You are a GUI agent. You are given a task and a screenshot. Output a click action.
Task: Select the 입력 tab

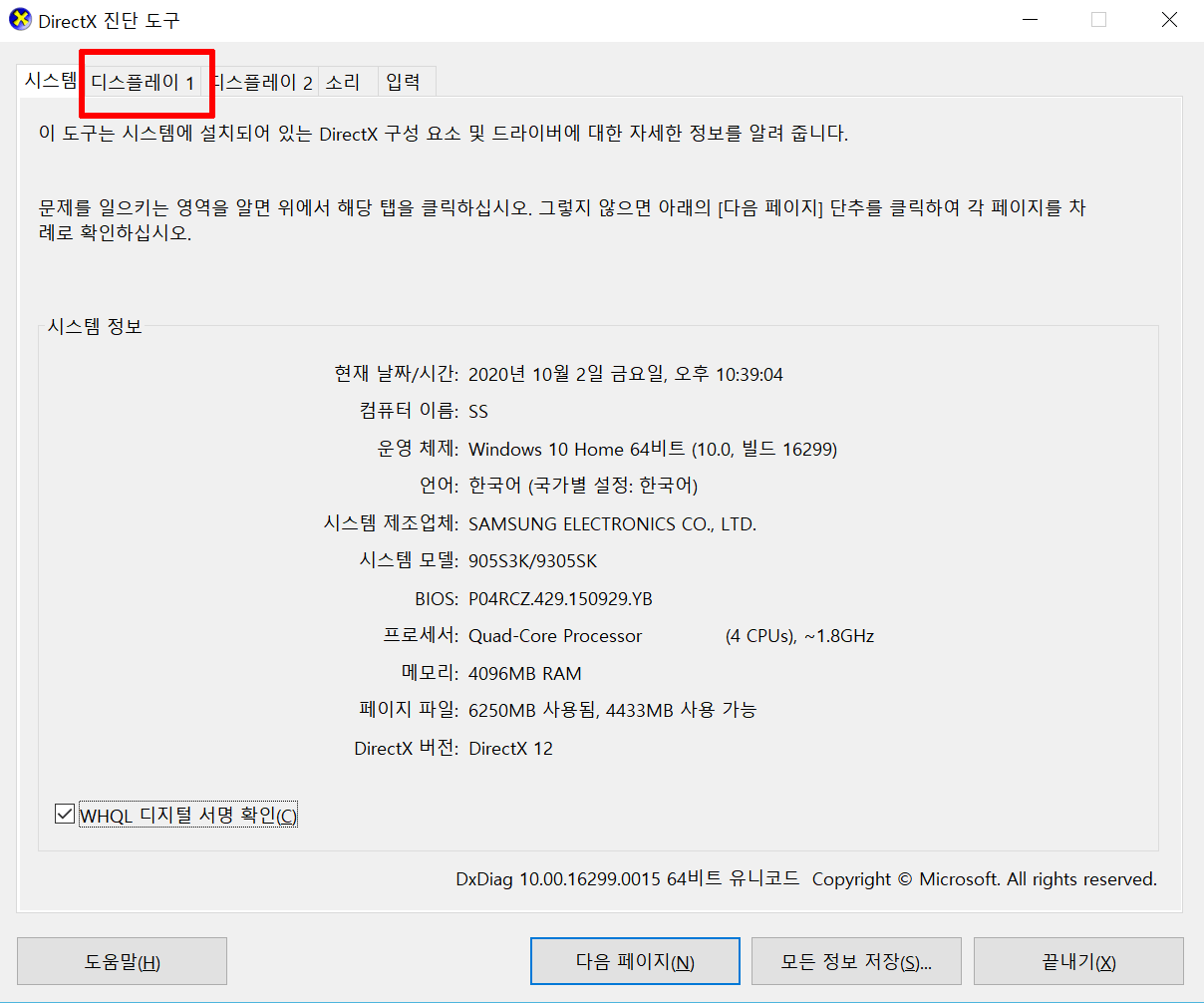404,83
